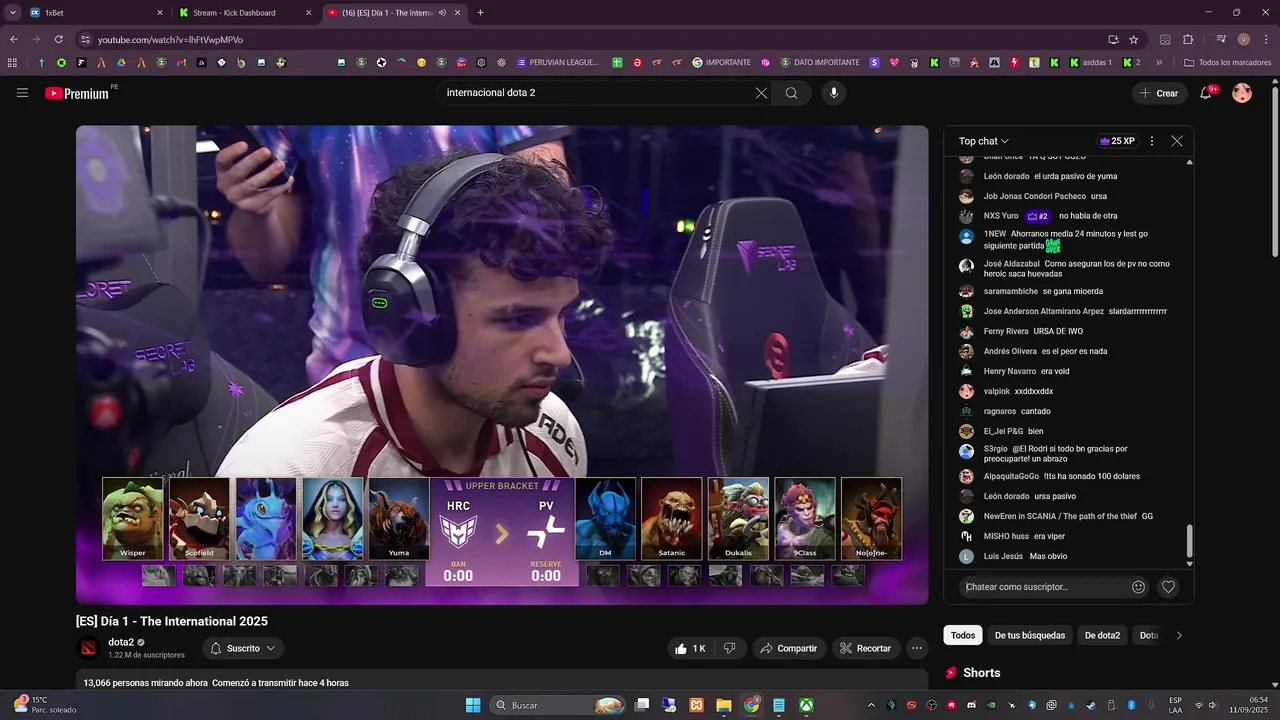Open the Todos los marcadores folder

coord(1227,62)
